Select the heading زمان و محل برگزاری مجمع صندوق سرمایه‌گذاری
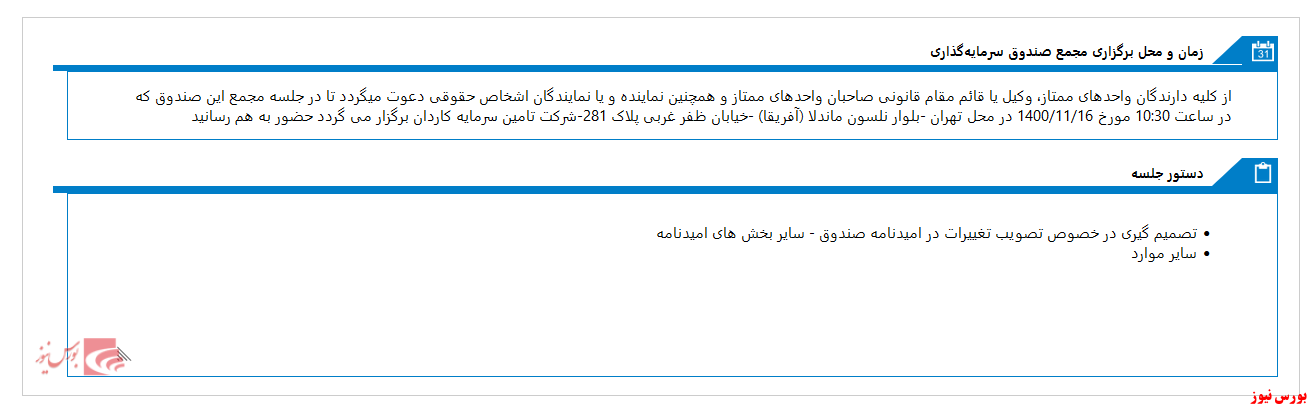Screen dimensions: 1310x408 point(1066,50)
